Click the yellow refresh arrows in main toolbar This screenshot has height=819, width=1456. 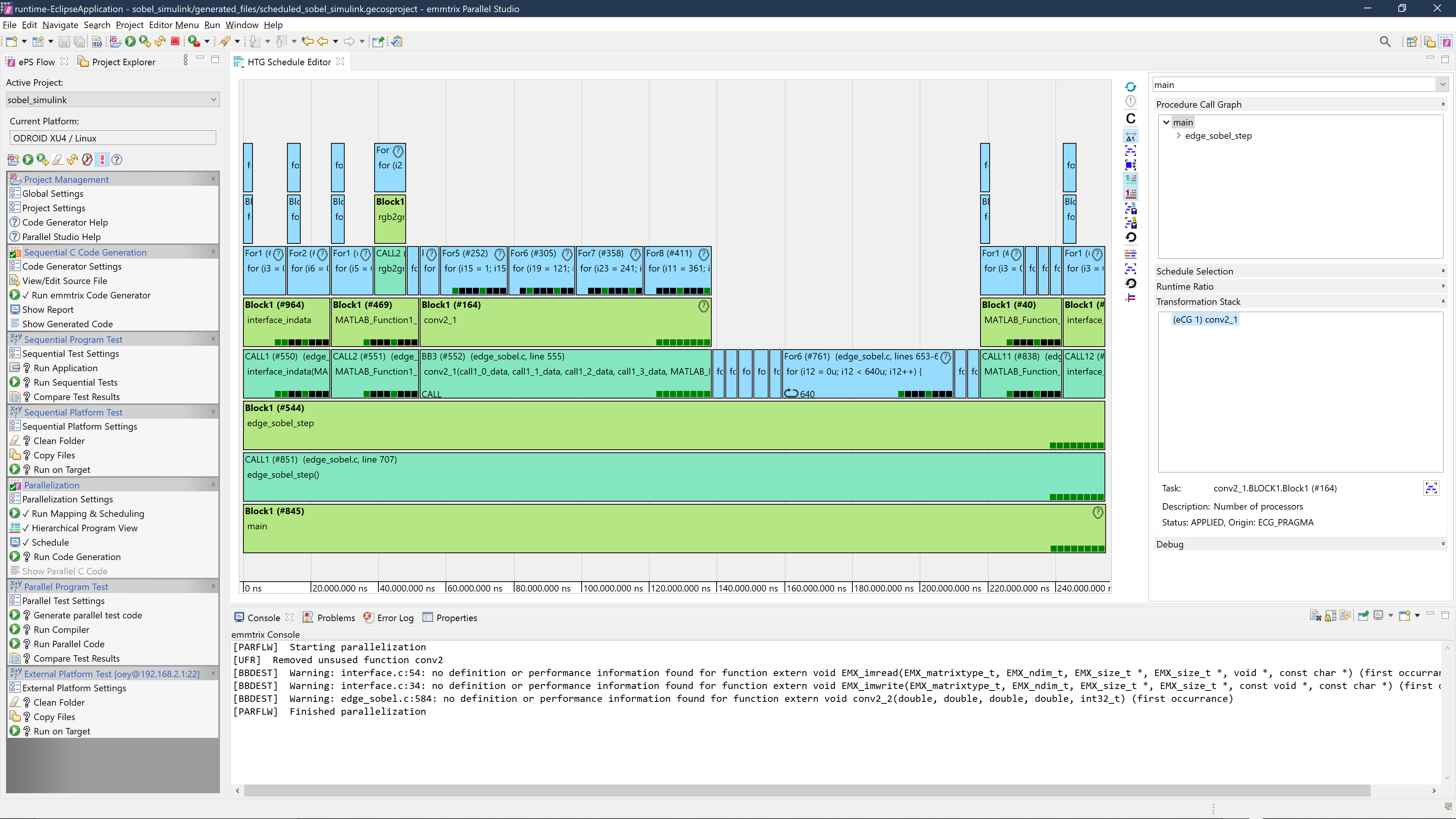point(160,41)
